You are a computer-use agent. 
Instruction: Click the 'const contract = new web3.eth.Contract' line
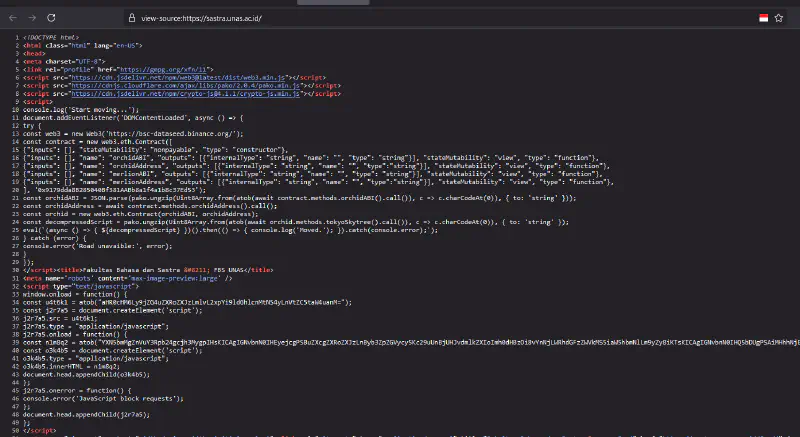pos(97,142)
